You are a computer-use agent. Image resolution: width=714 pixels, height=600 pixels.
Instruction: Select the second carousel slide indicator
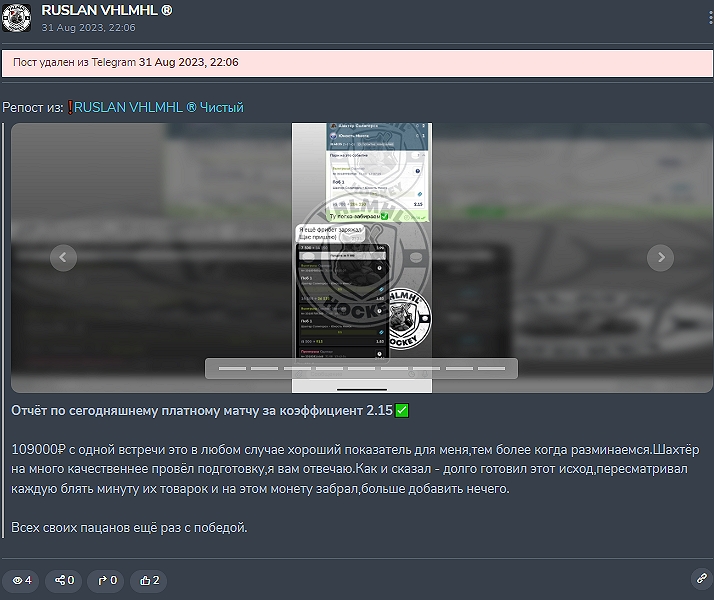264,368
